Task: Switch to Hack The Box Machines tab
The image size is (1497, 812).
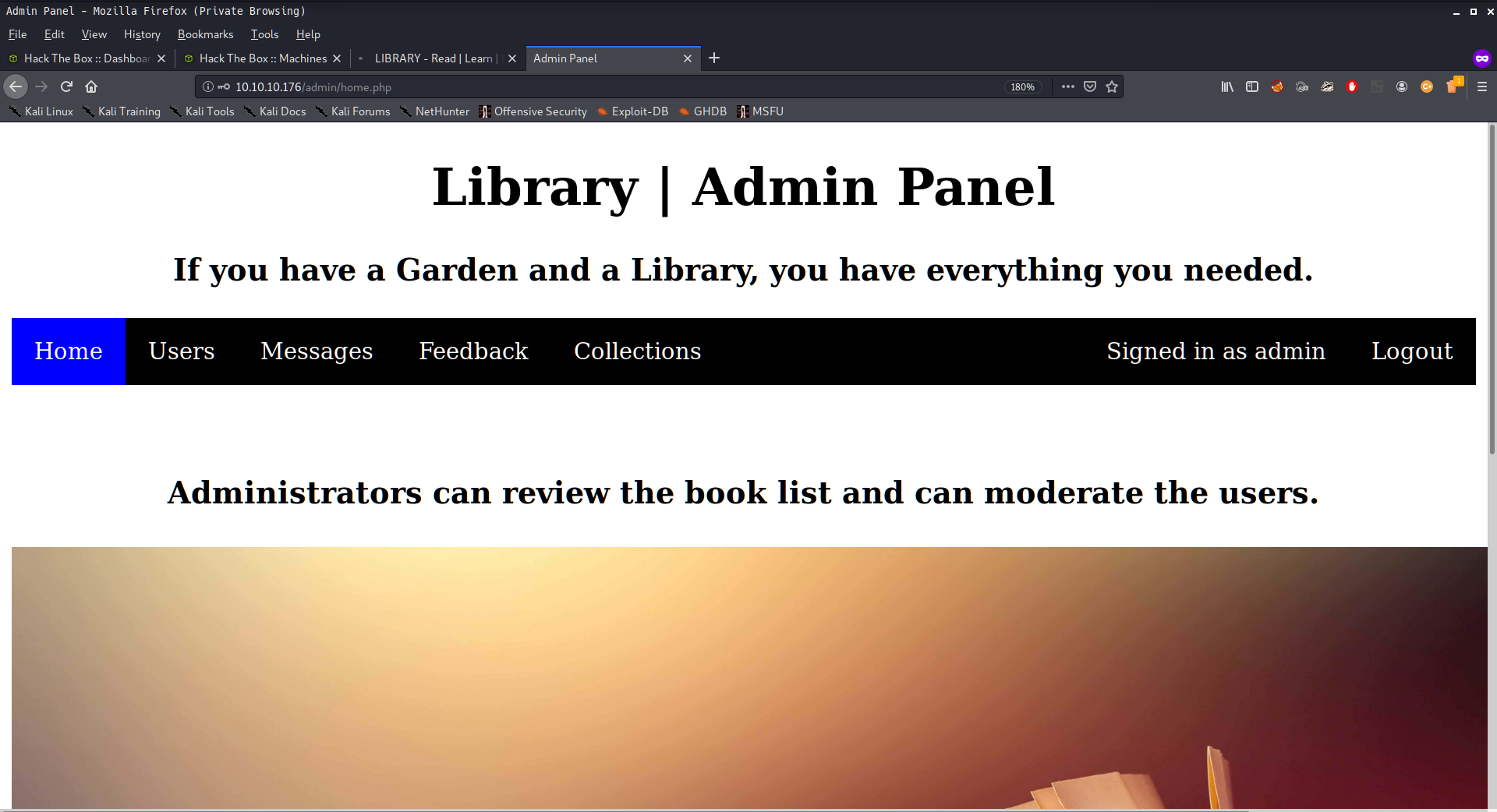Action: tap(263, 58)
